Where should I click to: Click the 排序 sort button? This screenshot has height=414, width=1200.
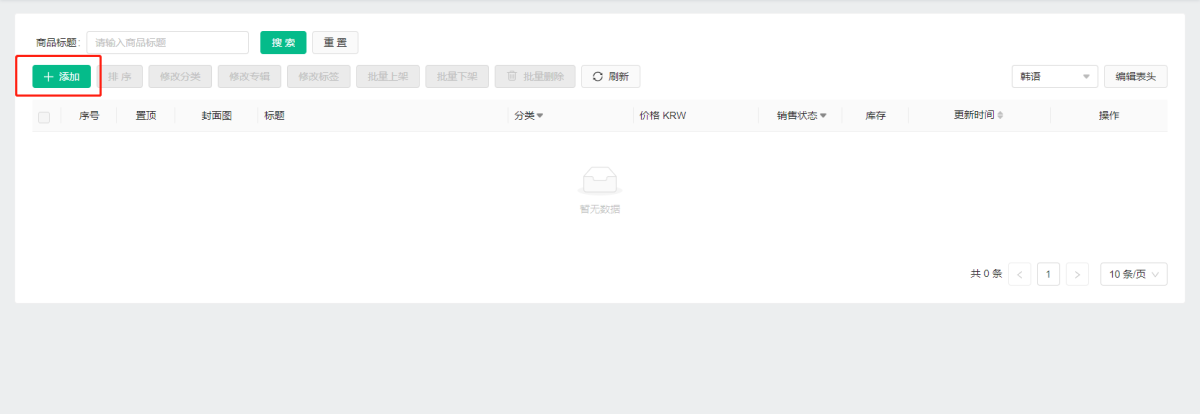(x=120, y=77)
